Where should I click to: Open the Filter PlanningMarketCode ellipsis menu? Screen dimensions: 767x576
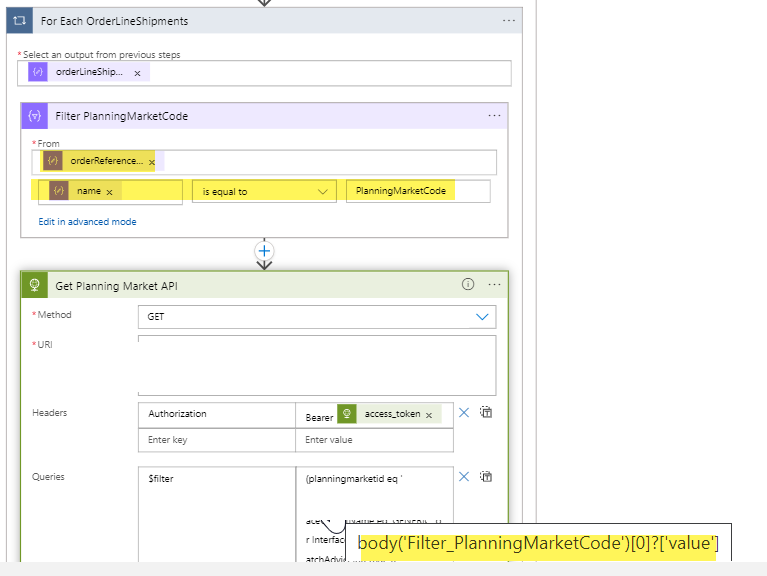coord(495,115)
